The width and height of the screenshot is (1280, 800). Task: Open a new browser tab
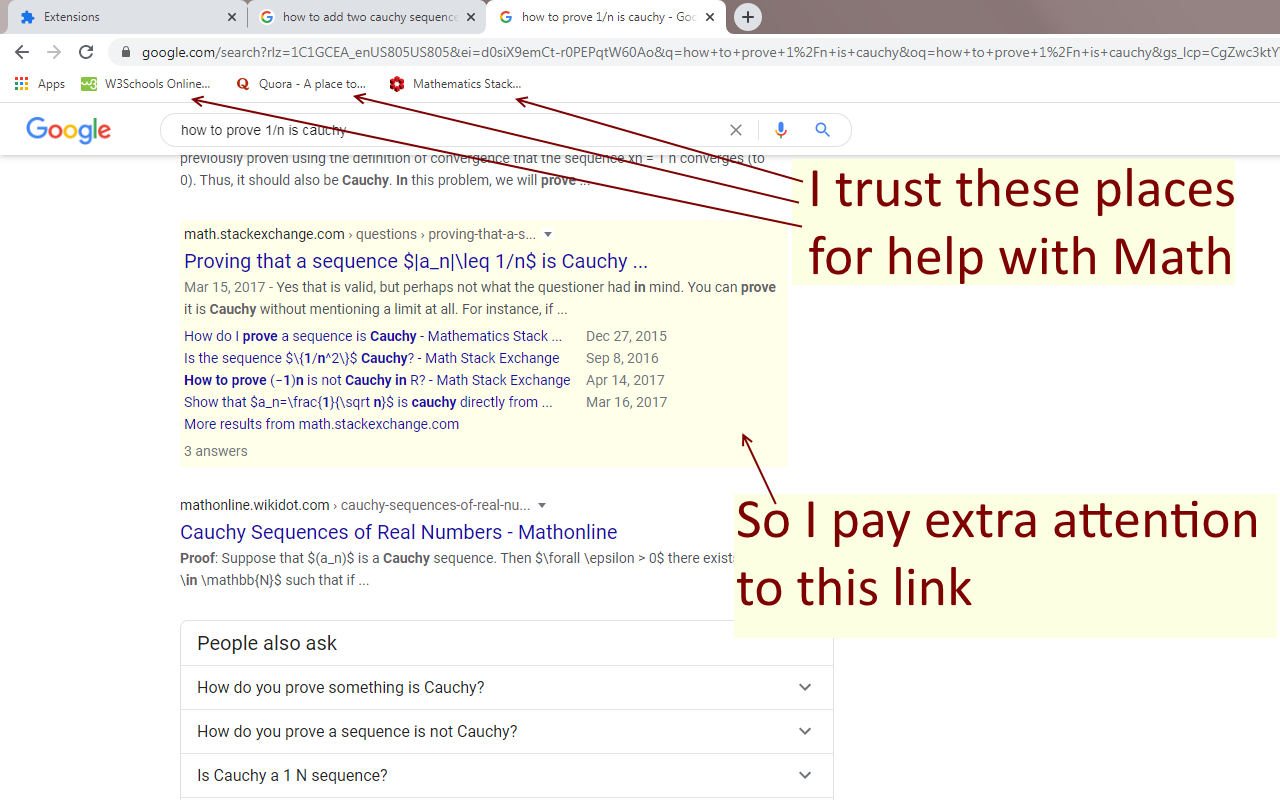747,17
